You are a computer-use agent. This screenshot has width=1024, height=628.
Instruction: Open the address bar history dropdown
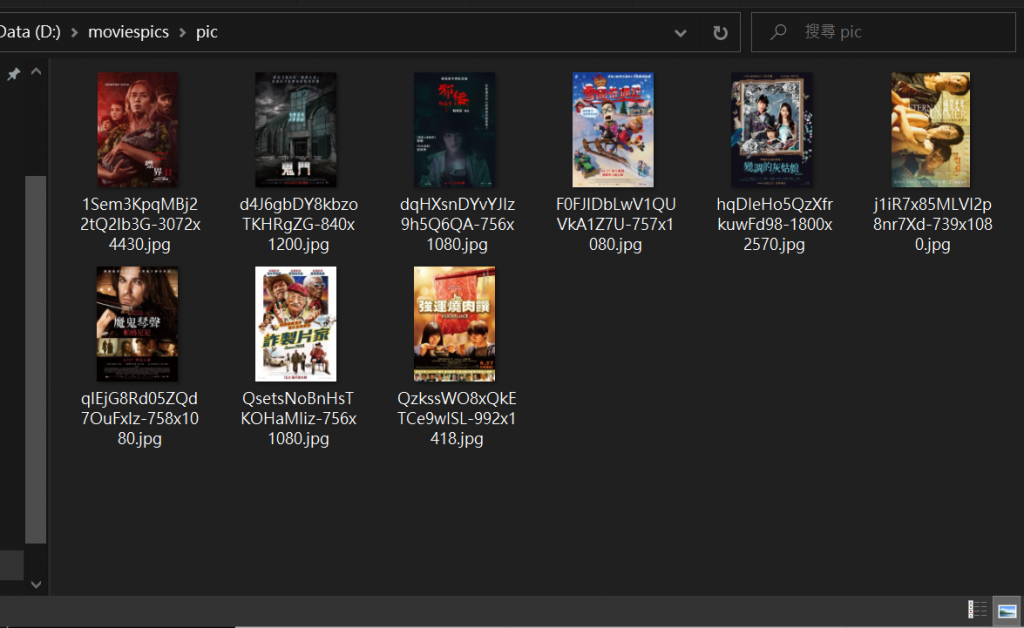pyautogui.click(x=680, y=33)
